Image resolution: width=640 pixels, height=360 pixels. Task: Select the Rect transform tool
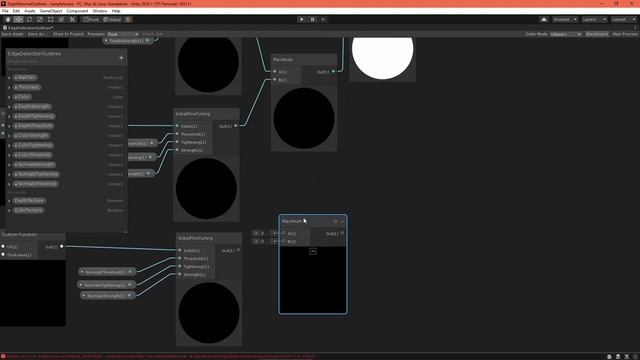(x=51, y=20)
